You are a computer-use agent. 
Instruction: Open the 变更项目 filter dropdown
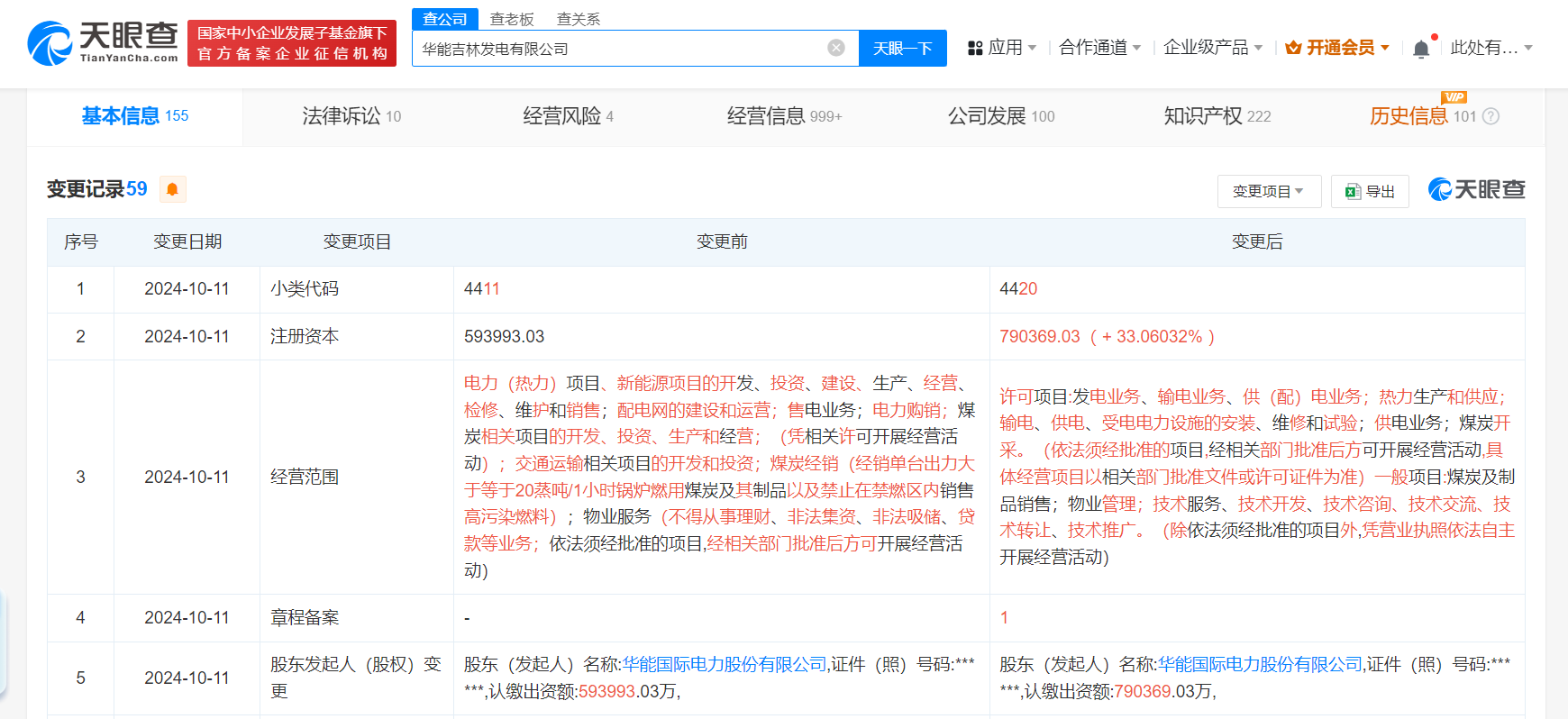(1270, 191)
